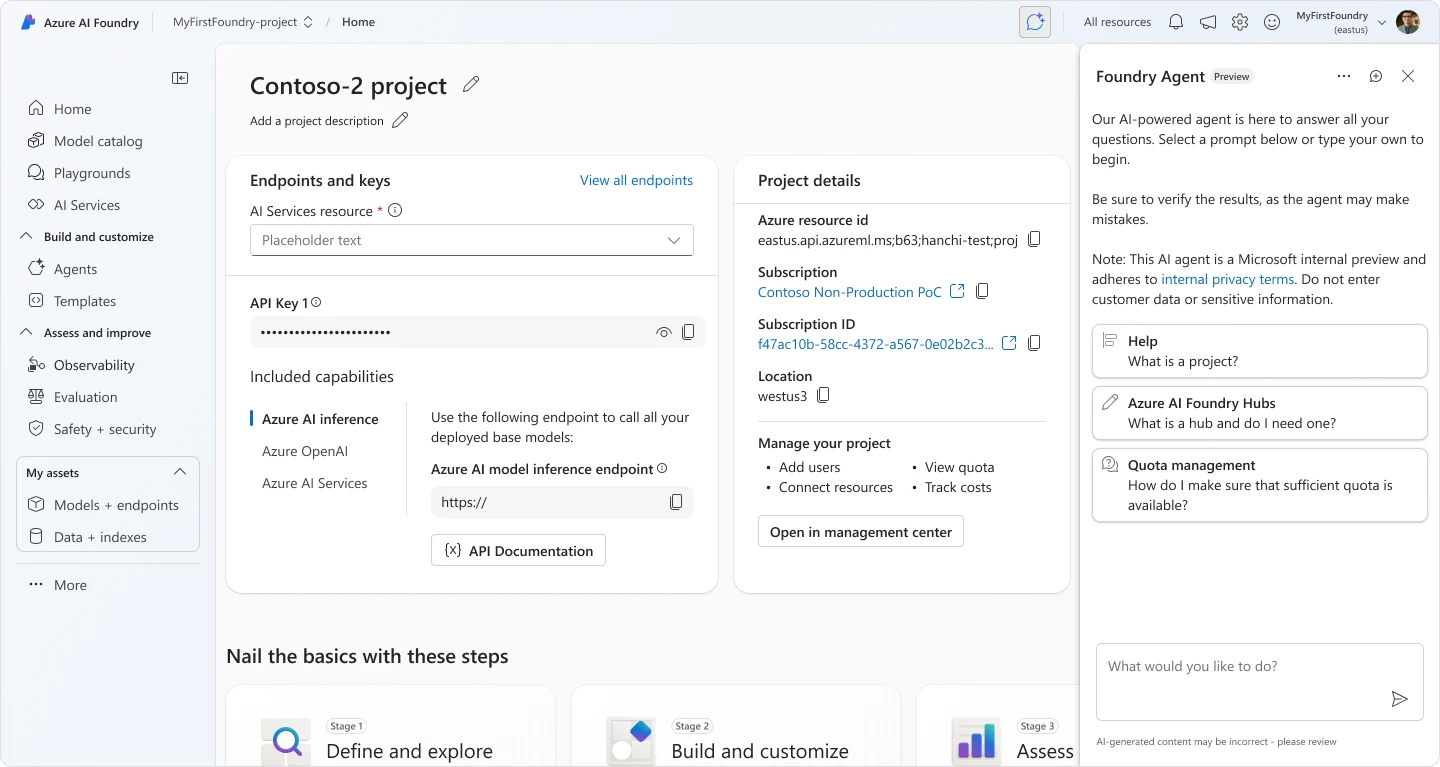This screenshot has height=767, width=1440.
Task: Toggle the Foundry Agent chat button
Action: (1035, 22)
